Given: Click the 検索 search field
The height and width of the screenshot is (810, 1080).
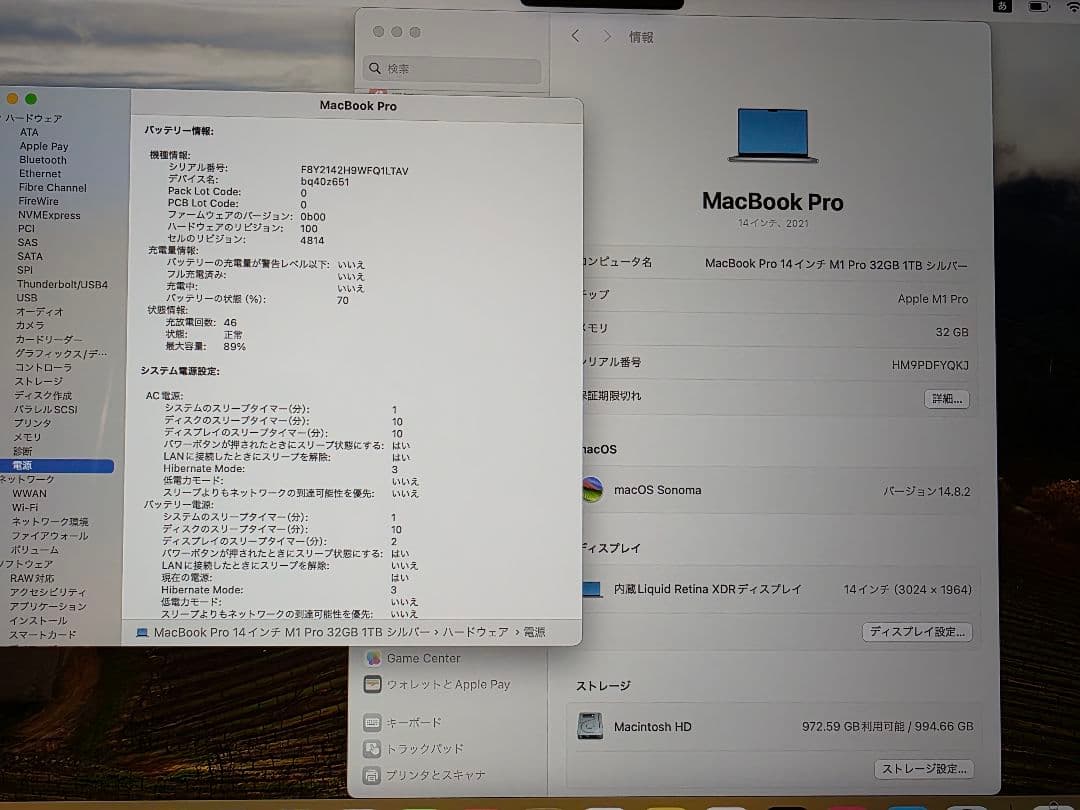Looking at the screenshot, I should click(451, 69).
